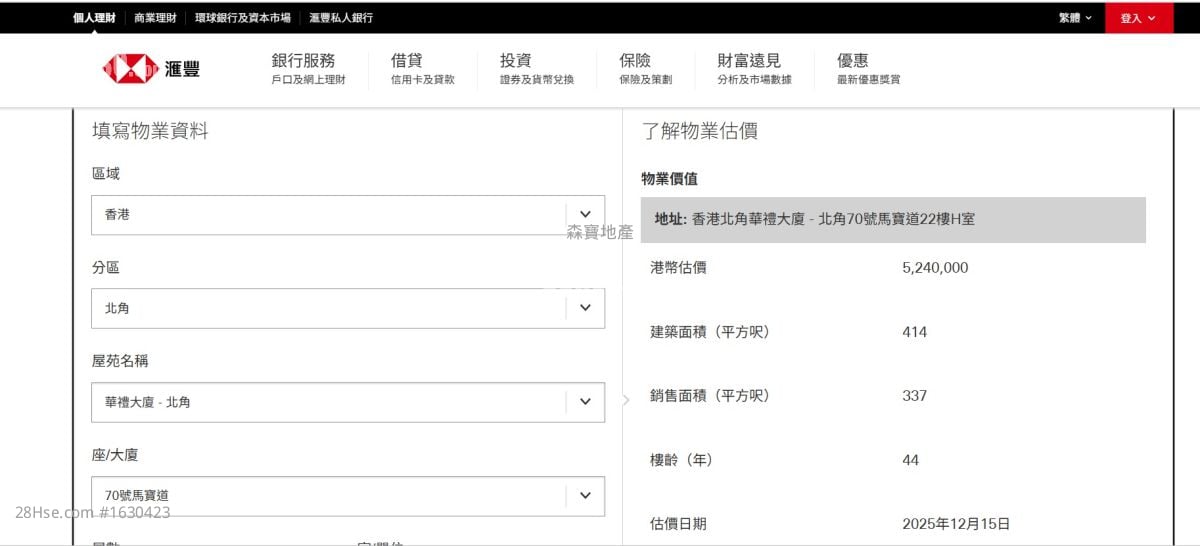Click the 估價日期 label

point(678,524)
